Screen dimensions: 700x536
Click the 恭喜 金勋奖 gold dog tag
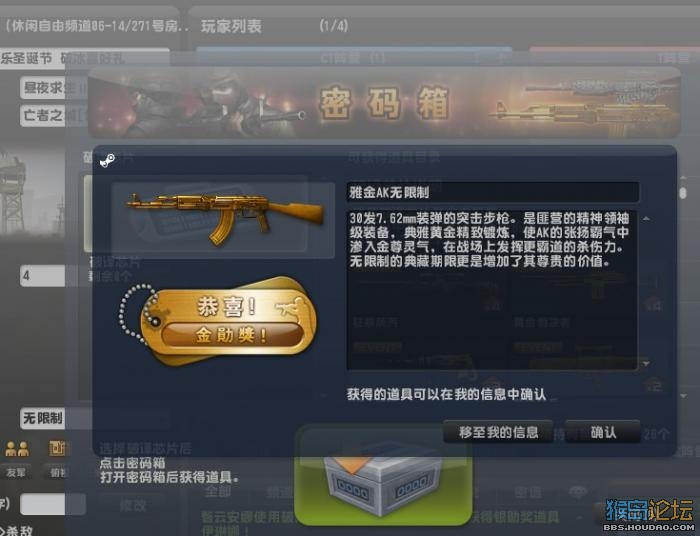pos(219,320)
